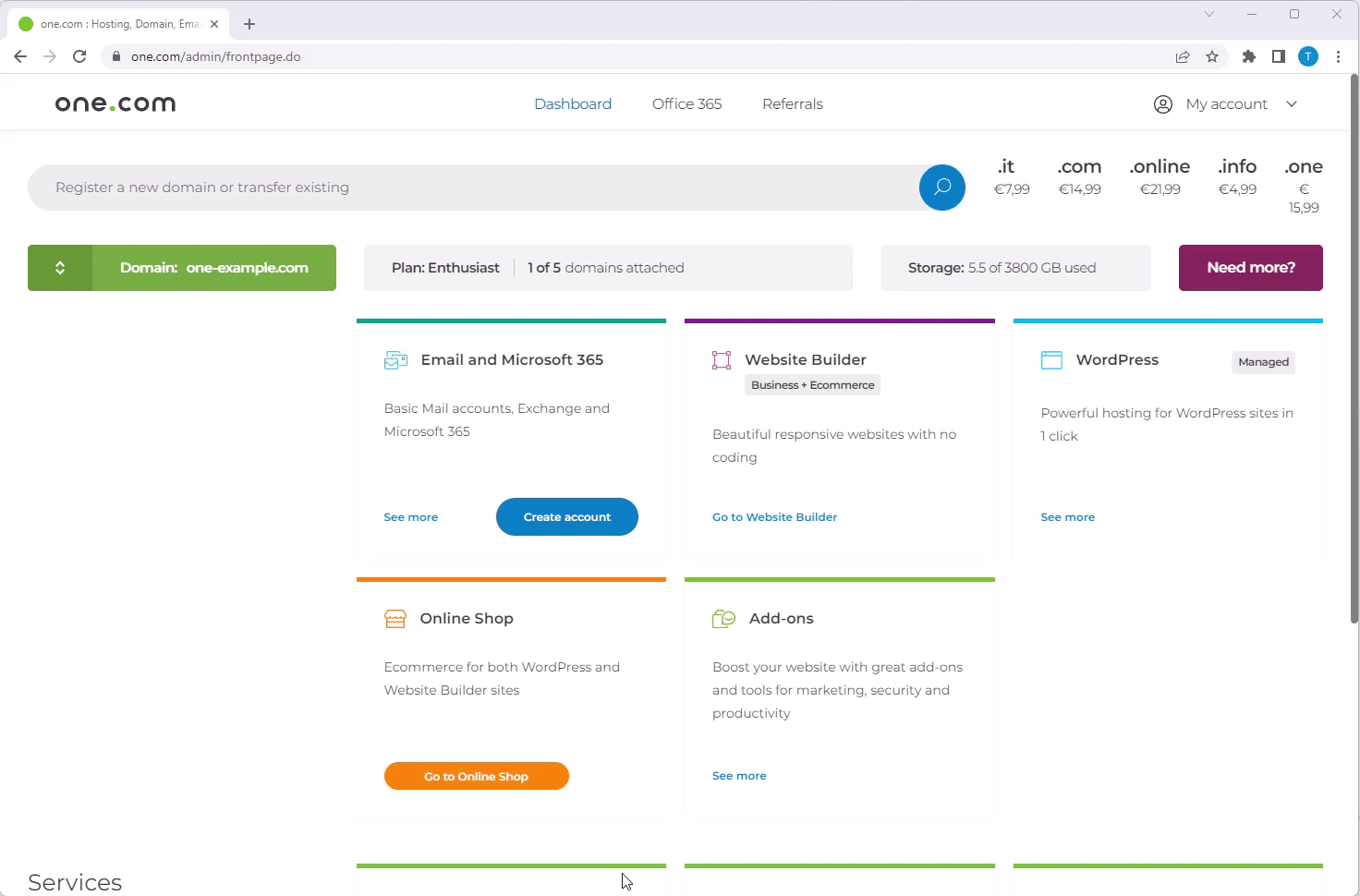
Task: Open the Referrals menu item
Action: tap(792, 104)
